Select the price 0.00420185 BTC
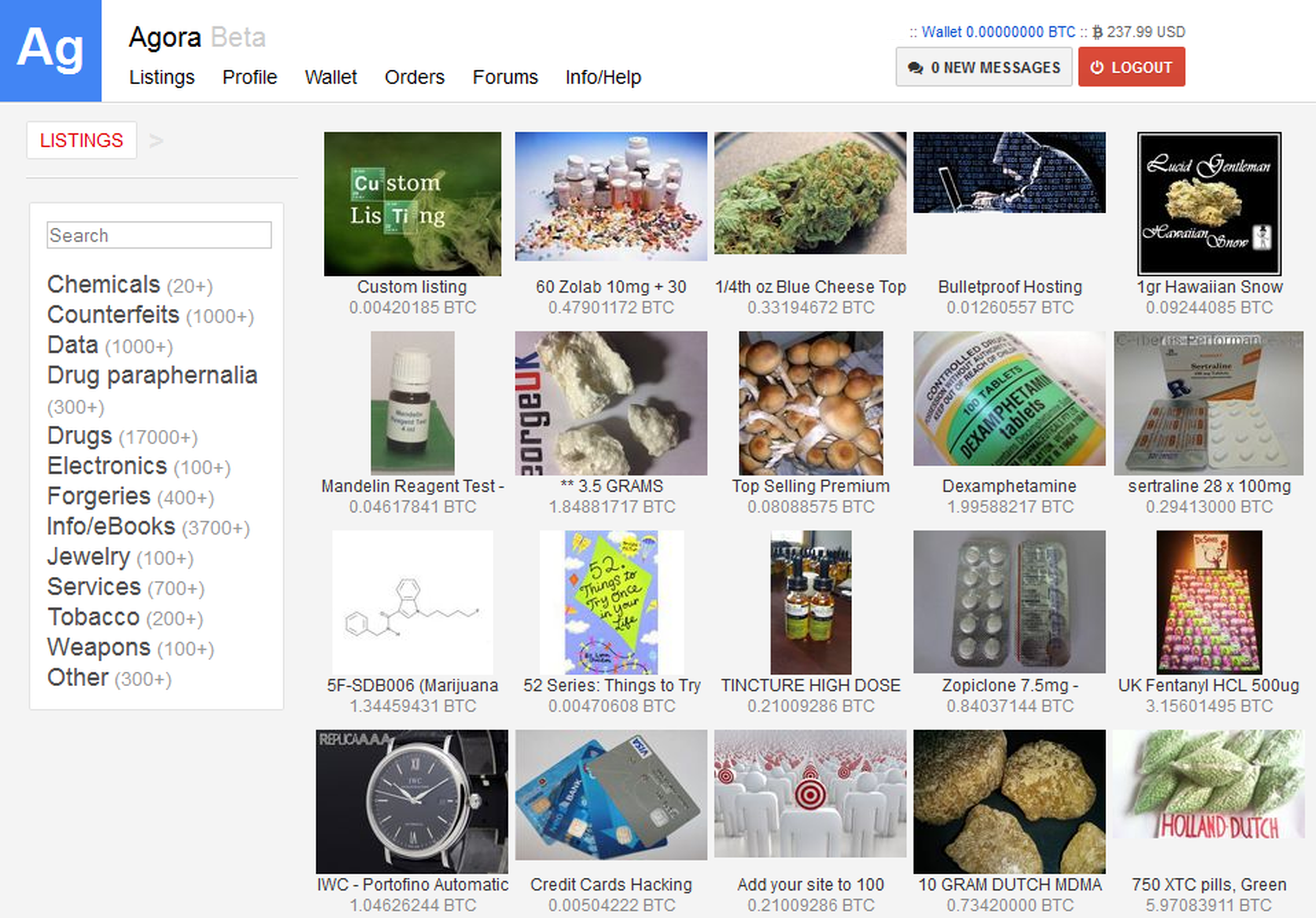 click(x=413, y=308)
